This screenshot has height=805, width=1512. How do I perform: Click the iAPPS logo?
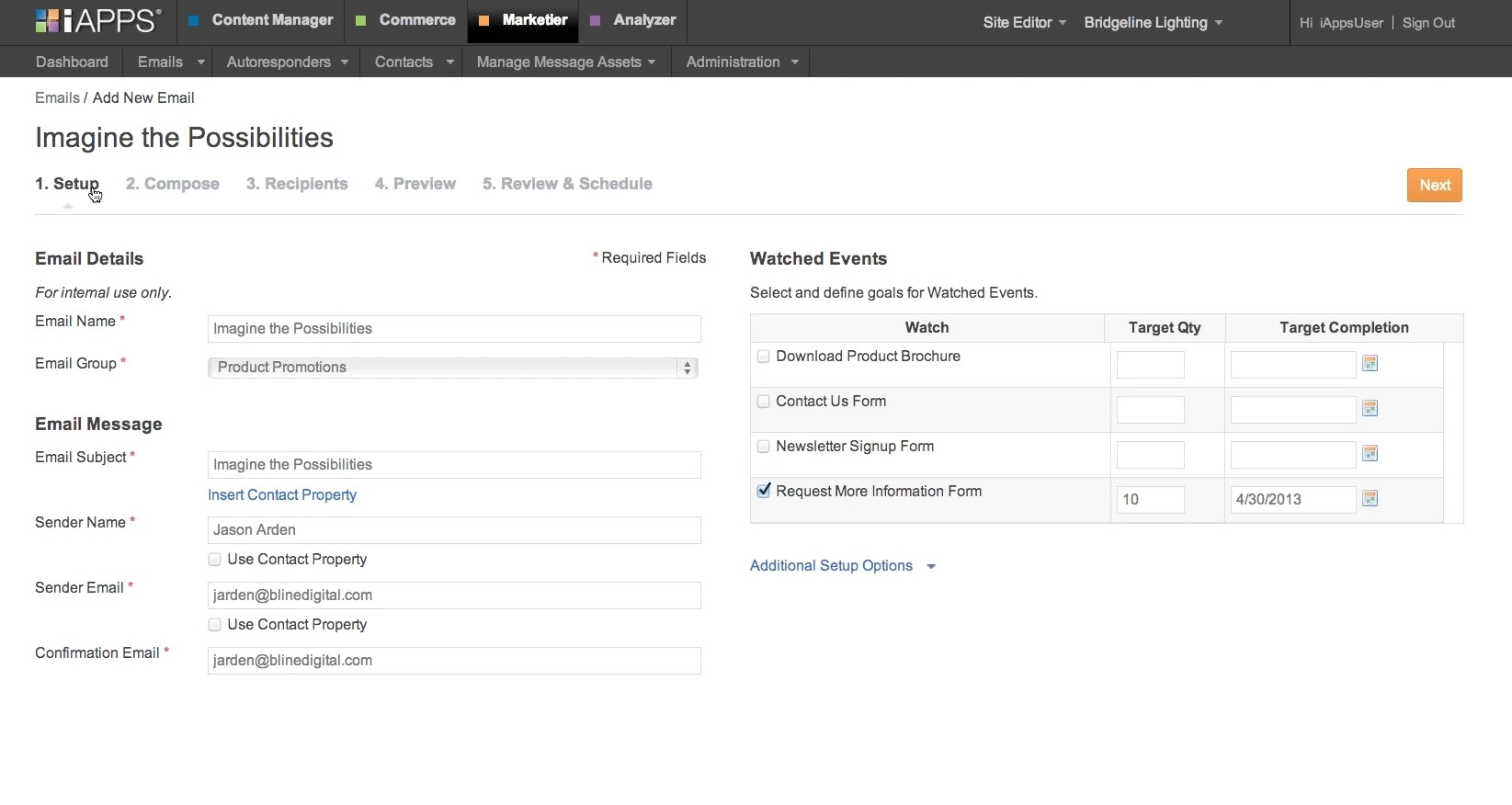[98, 21]
